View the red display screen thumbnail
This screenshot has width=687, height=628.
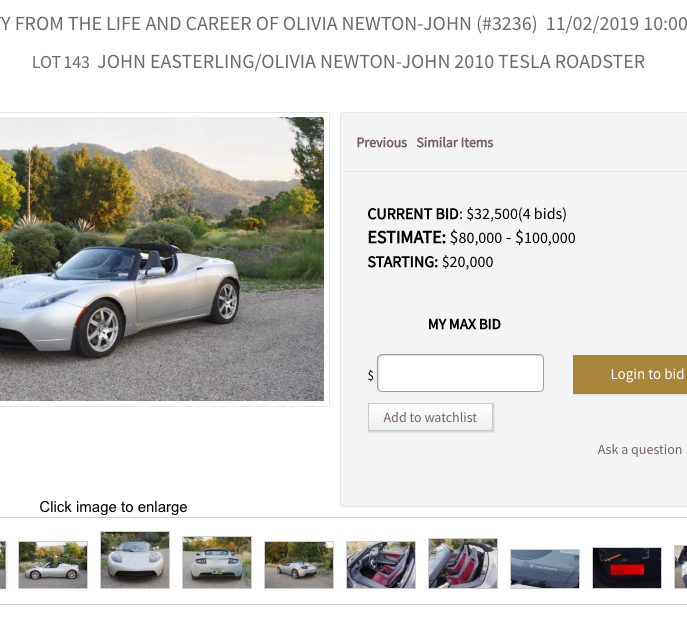click(627, 568)
